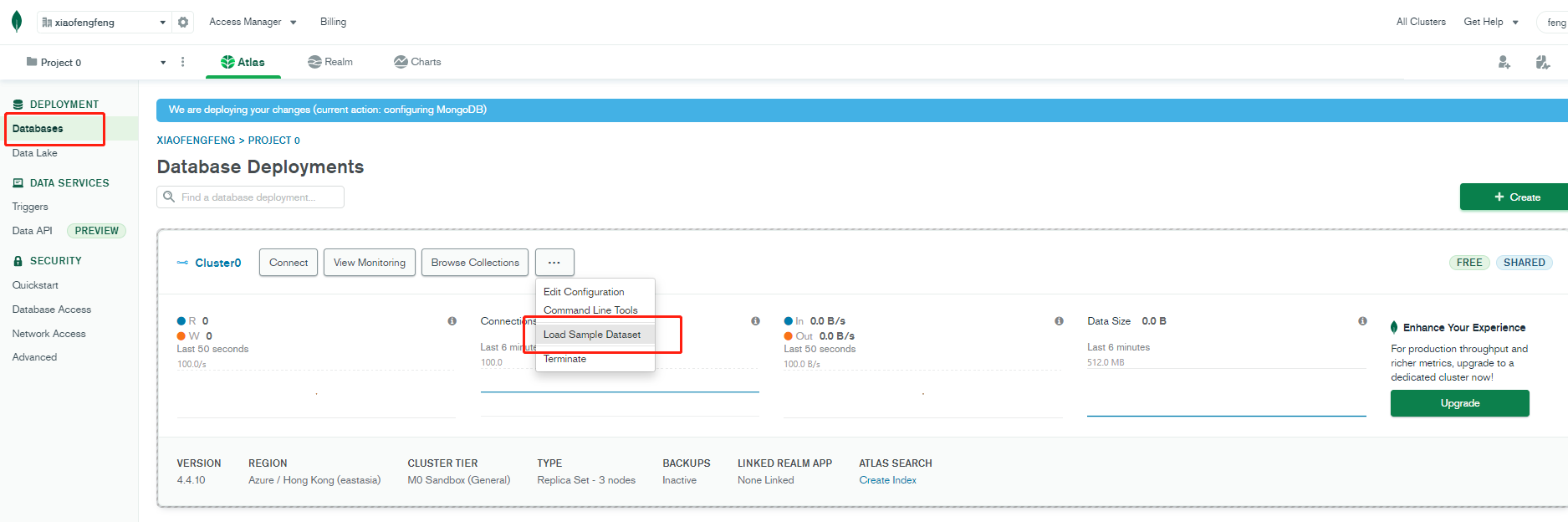Expand the Access Manager menu
The width and height of the screenshot is (1568, 522).
[x=253, y=22]
